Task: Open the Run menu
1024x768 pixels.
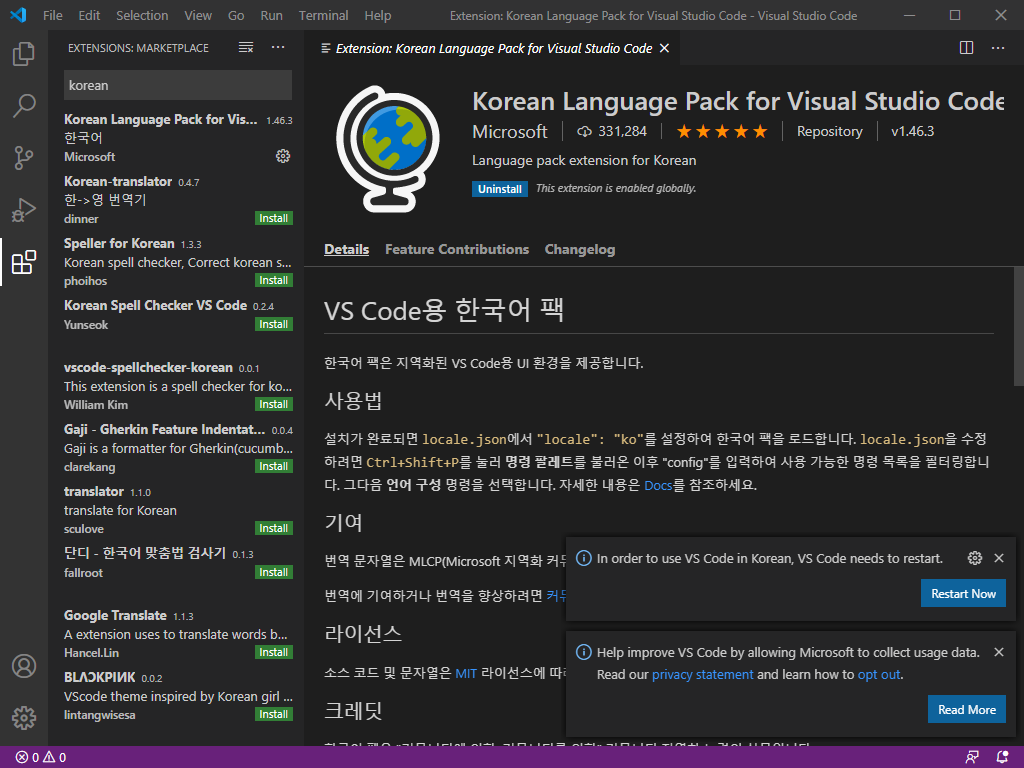Action: click(271, 15)
